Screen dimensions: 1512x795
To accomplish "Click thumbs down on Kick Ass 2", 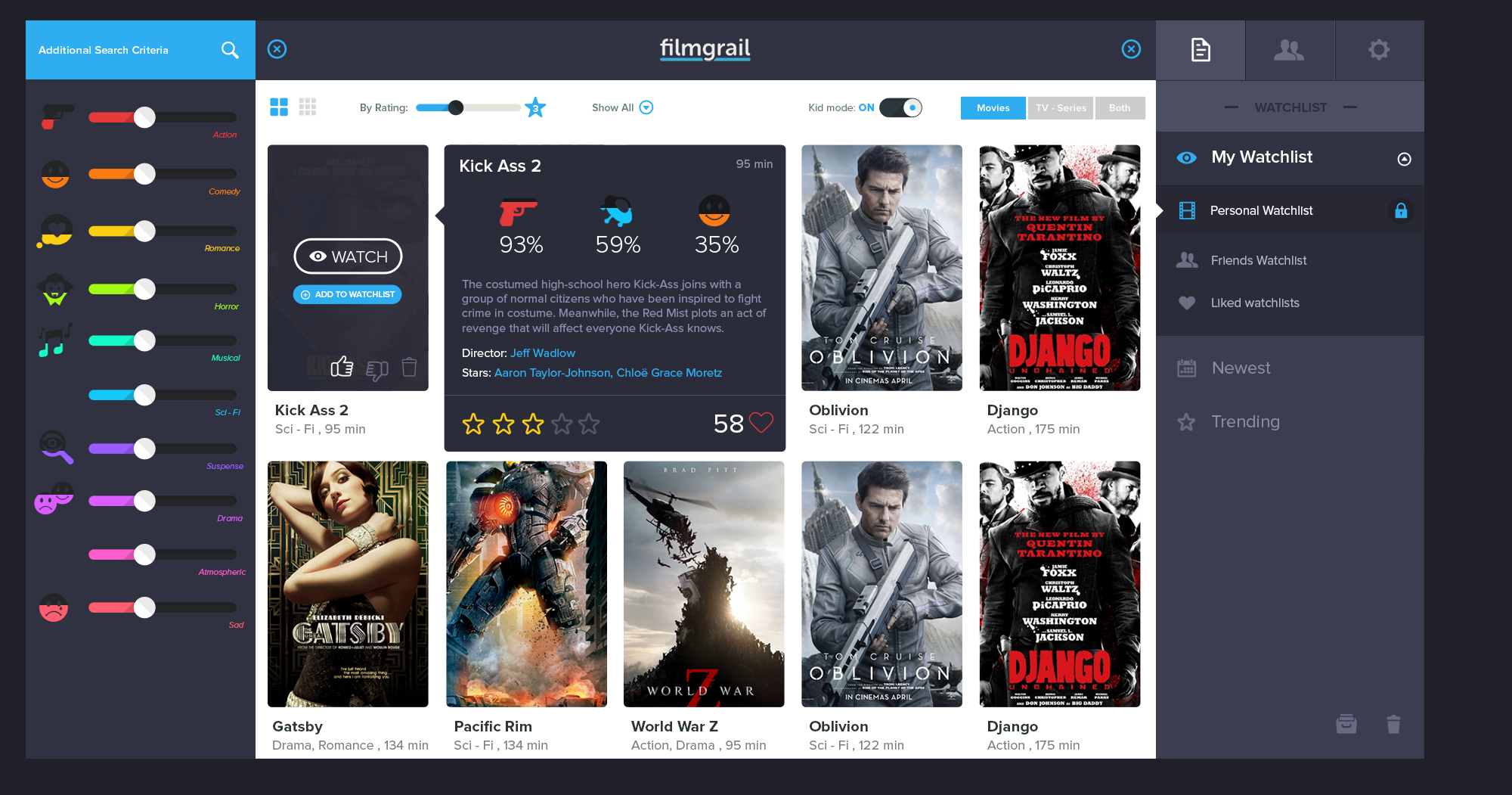I will point(377,369).
